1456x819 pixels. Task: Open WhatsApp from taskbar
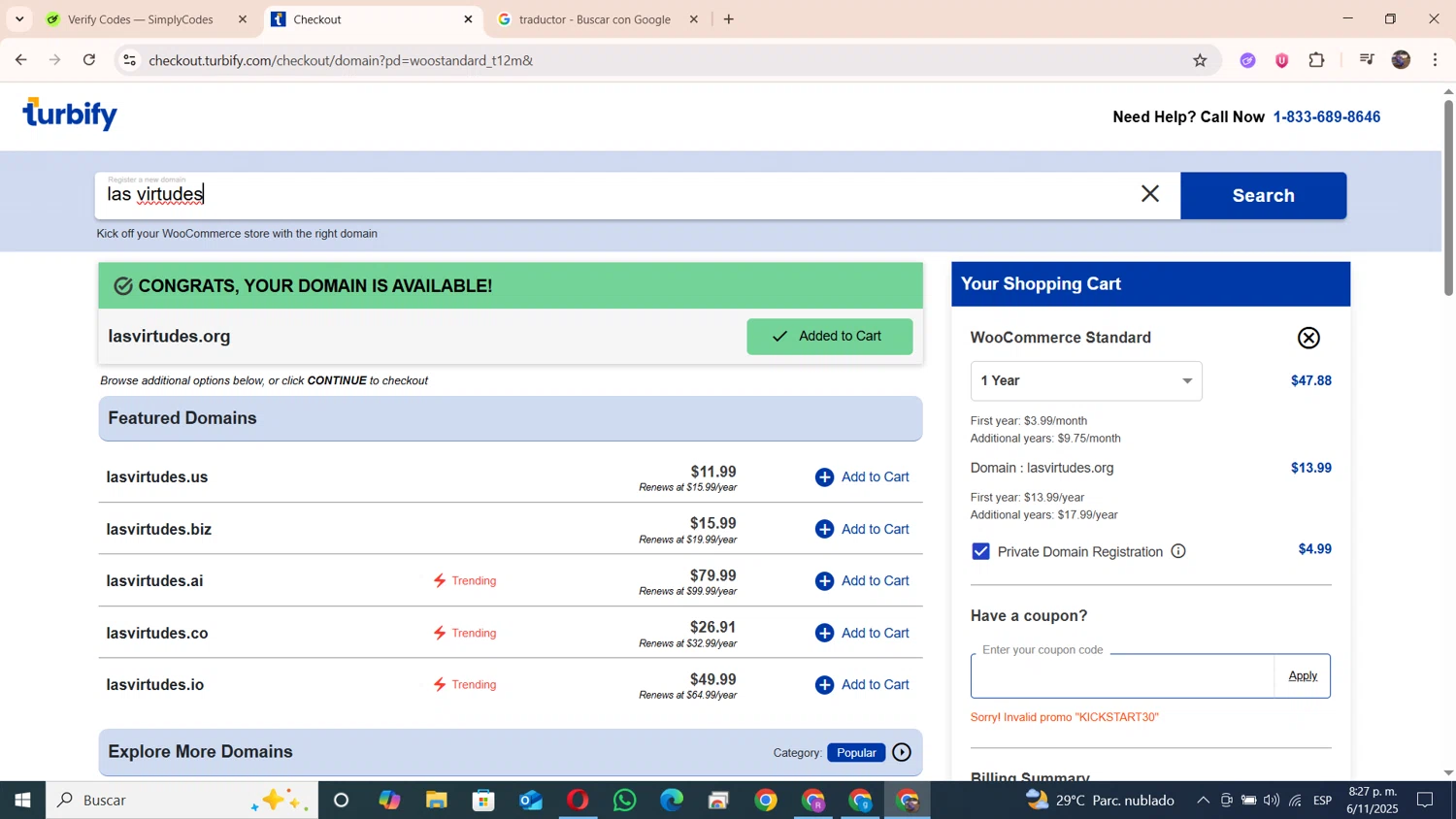coord(625,801)
